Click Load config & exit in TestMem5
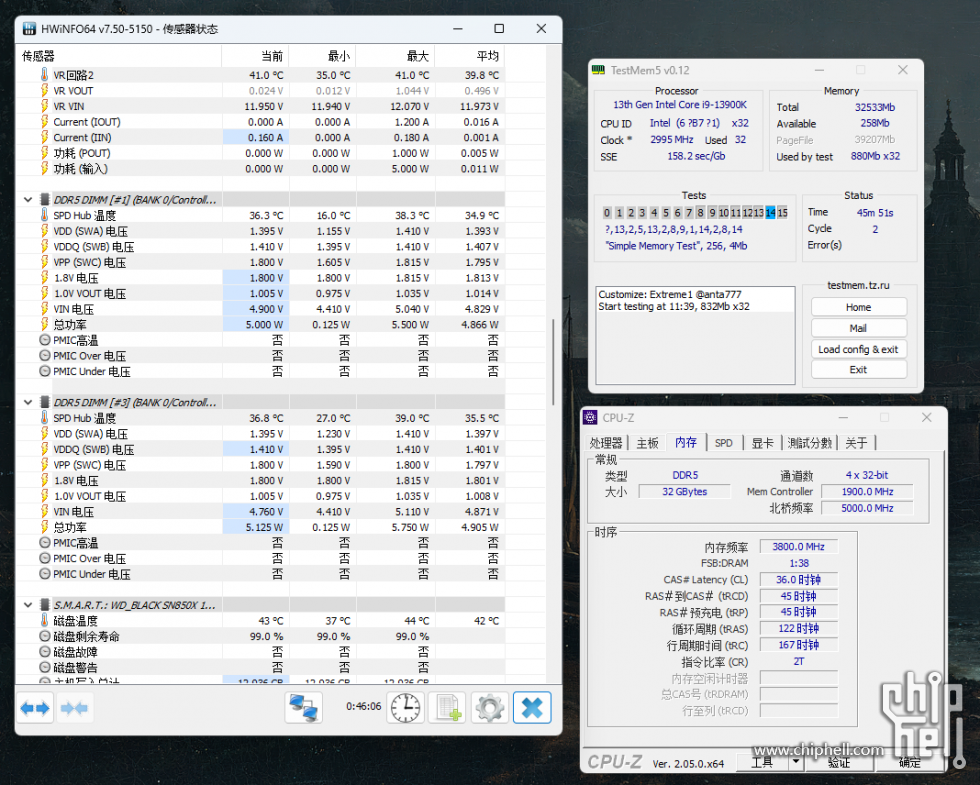Image resolution: width=980 pixels, height=785 pixels. tap(858, 349)
